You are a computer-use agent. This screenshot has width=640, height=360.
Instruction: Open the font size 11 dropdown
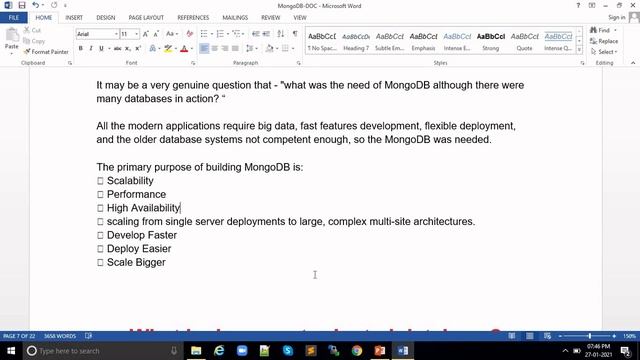[136, 34]
